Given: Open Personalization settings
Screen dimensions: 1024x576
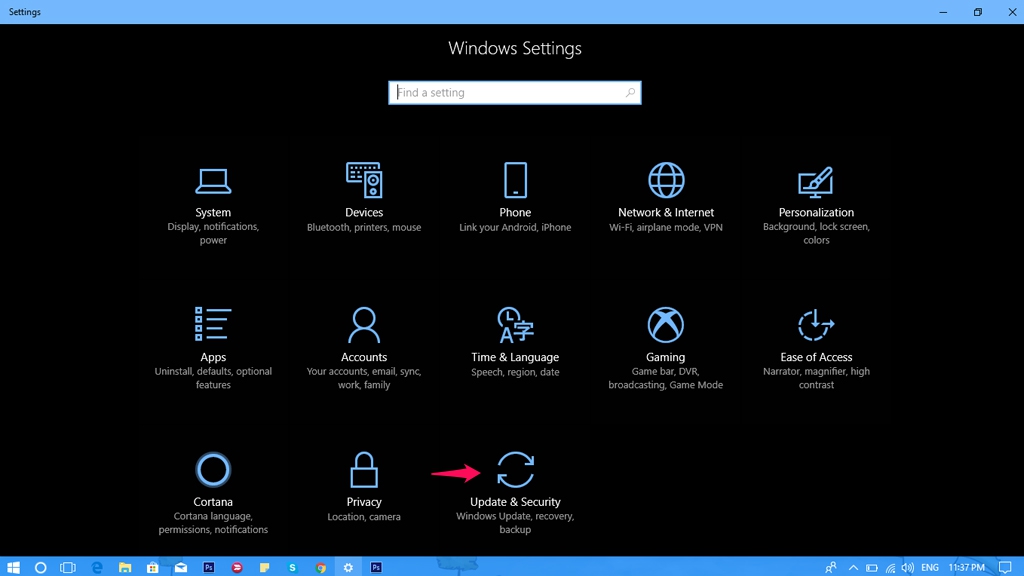Looking at the screenshot, I should click(x=816, y=205).
